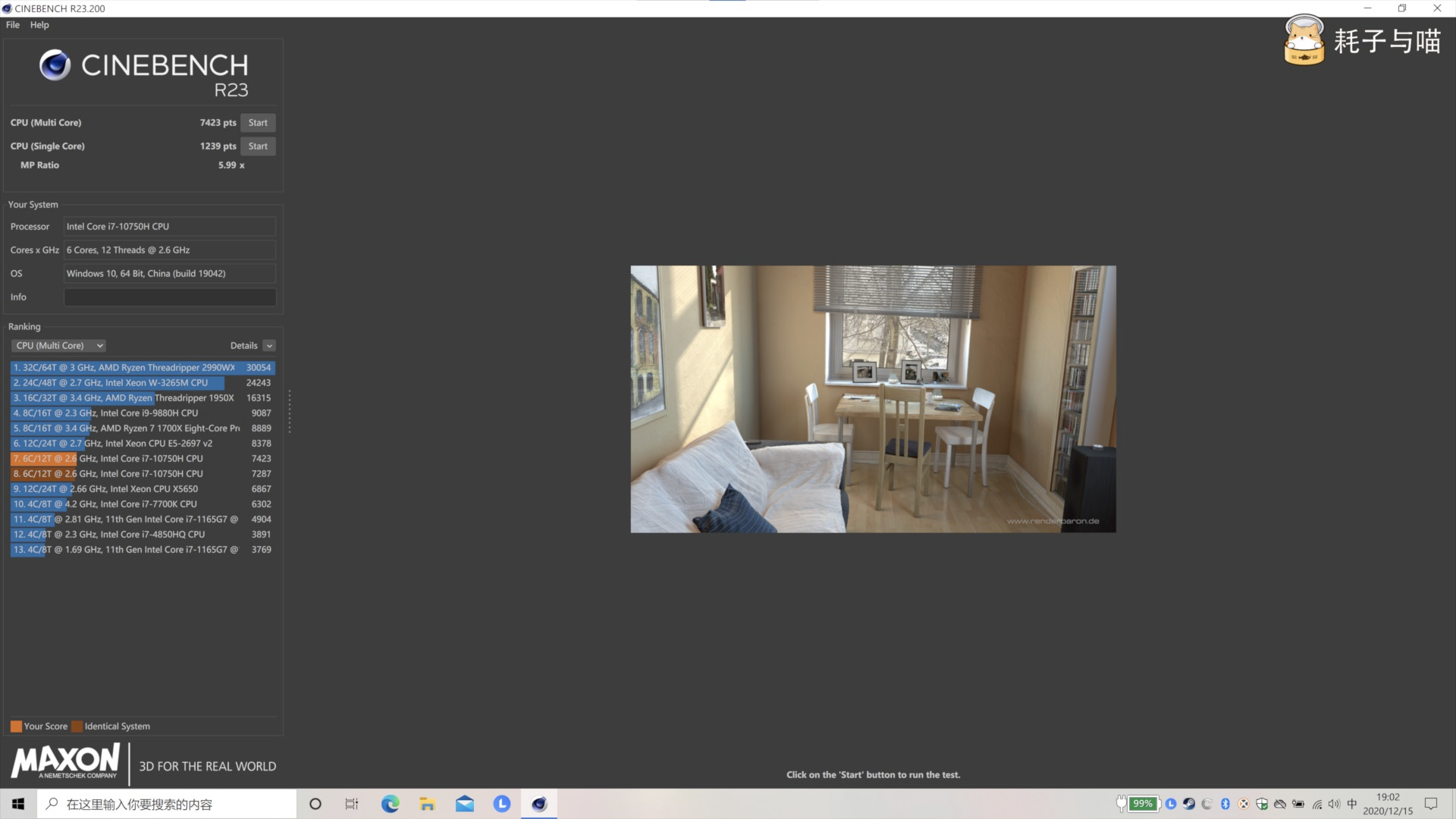Image resolution: width=1456 pixels, height=819 pixels.
Task: Click the 99% battery indicator in tray
Action: coord(1143,804)
